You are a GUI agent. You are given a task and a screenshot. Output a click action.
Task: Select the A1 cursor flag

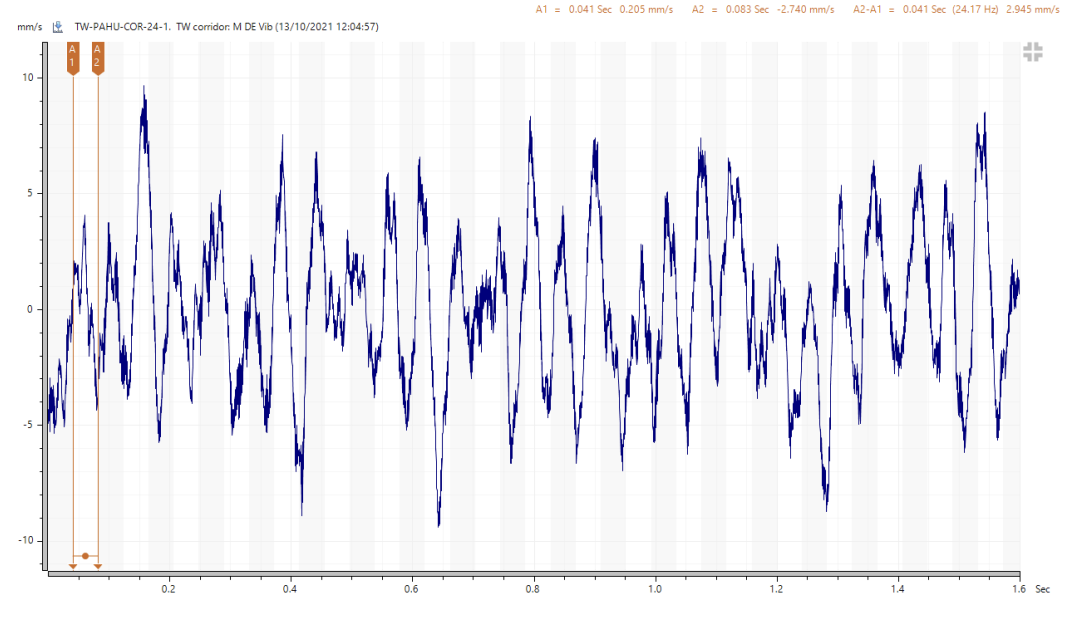[73, 57]
